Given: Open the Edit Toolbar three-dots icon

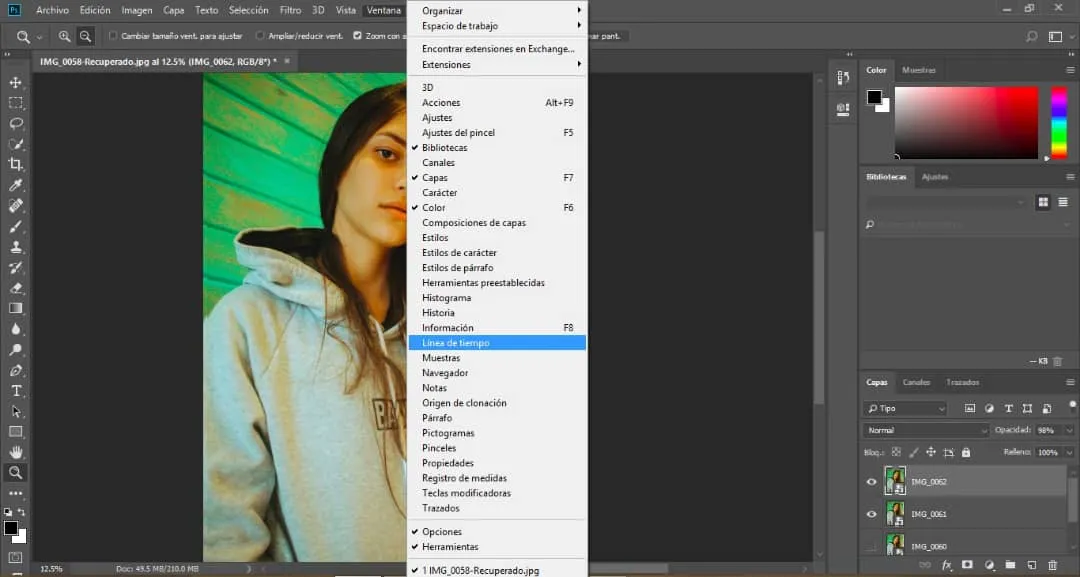Looking at the screenshot, I should (x=15, y=494).
